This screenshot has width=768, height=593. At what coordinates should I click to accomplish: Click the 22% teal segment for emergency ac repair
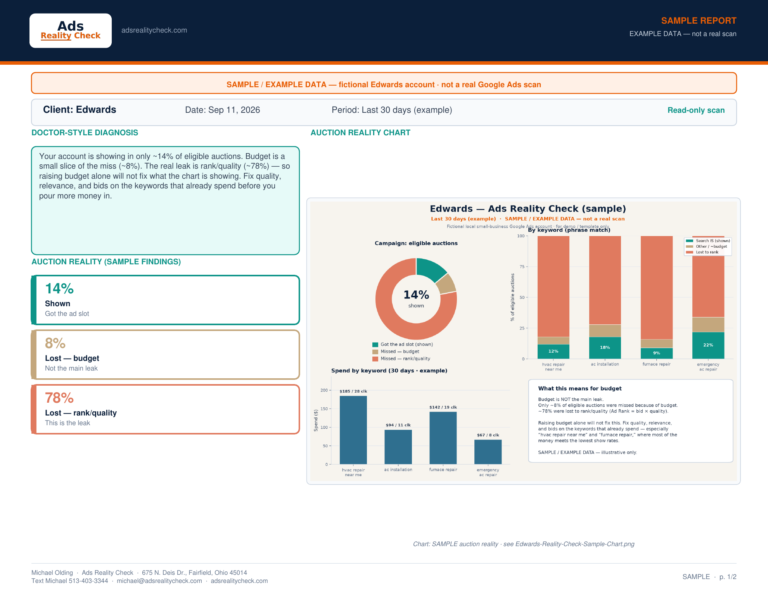click(708, 345)
